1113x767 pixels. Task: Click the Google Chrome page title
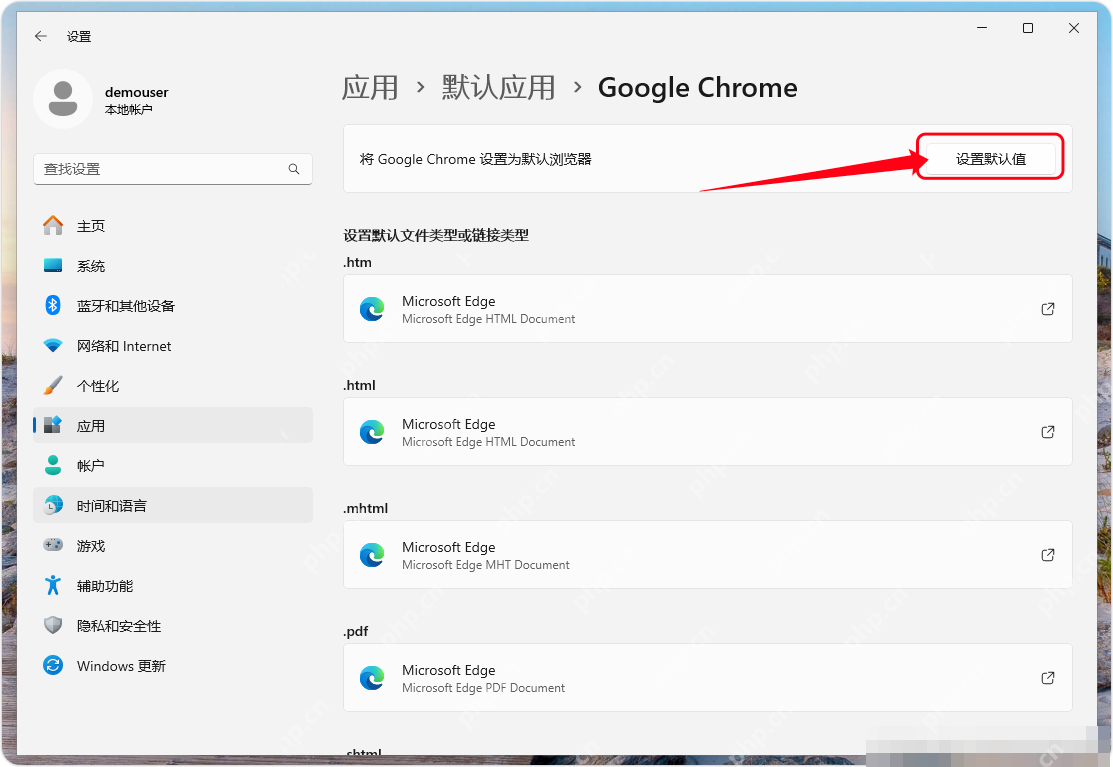[697, 87]
